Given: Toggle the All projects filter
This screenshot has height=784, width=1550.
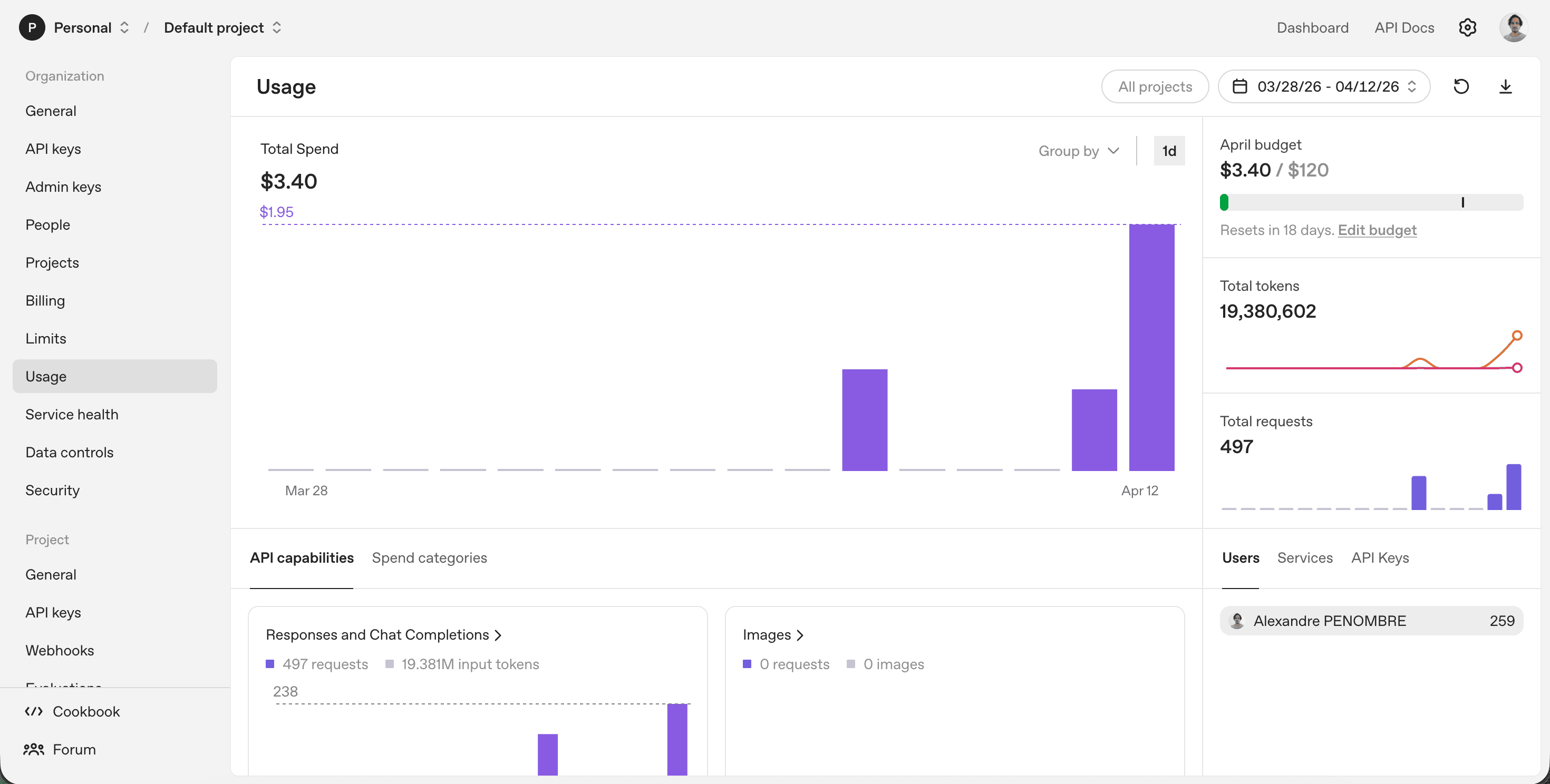Looking at the screenshot, I should pyautogui.click(x=1154, y=86).
